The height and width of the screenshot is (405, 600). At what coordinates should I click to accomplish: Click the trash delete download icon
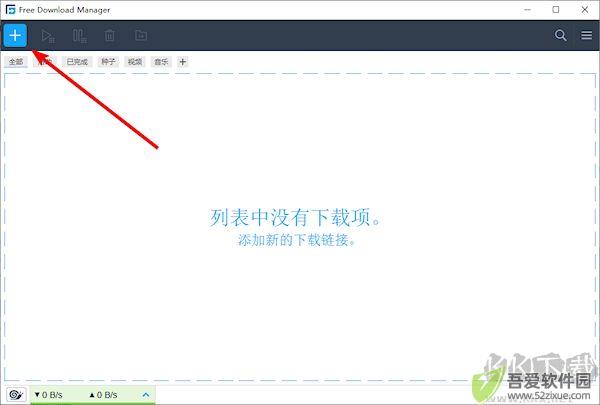tap(110, 36)
